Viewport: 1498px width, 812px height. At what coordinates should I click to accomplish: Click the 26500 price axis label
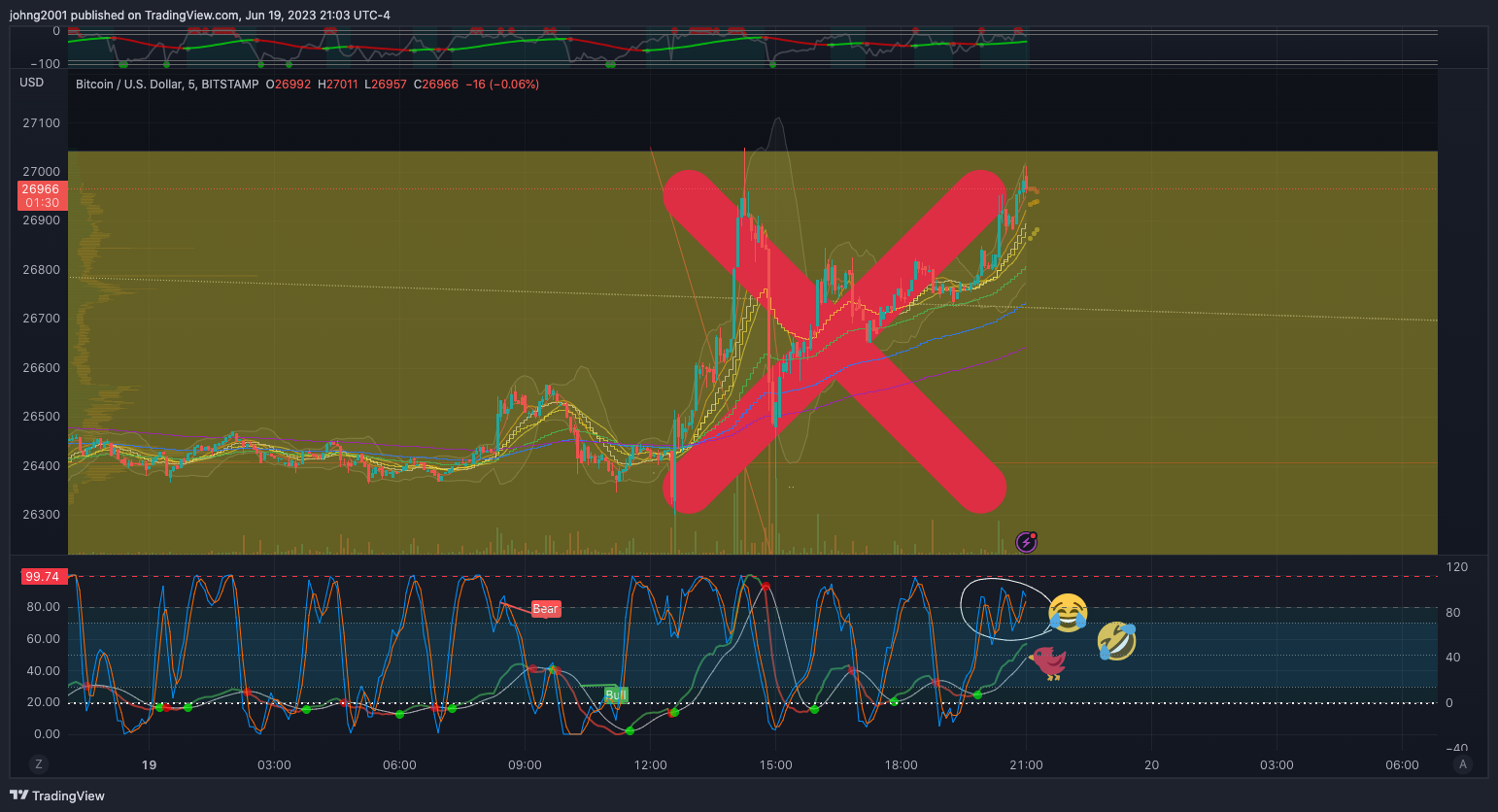(41, 417)
